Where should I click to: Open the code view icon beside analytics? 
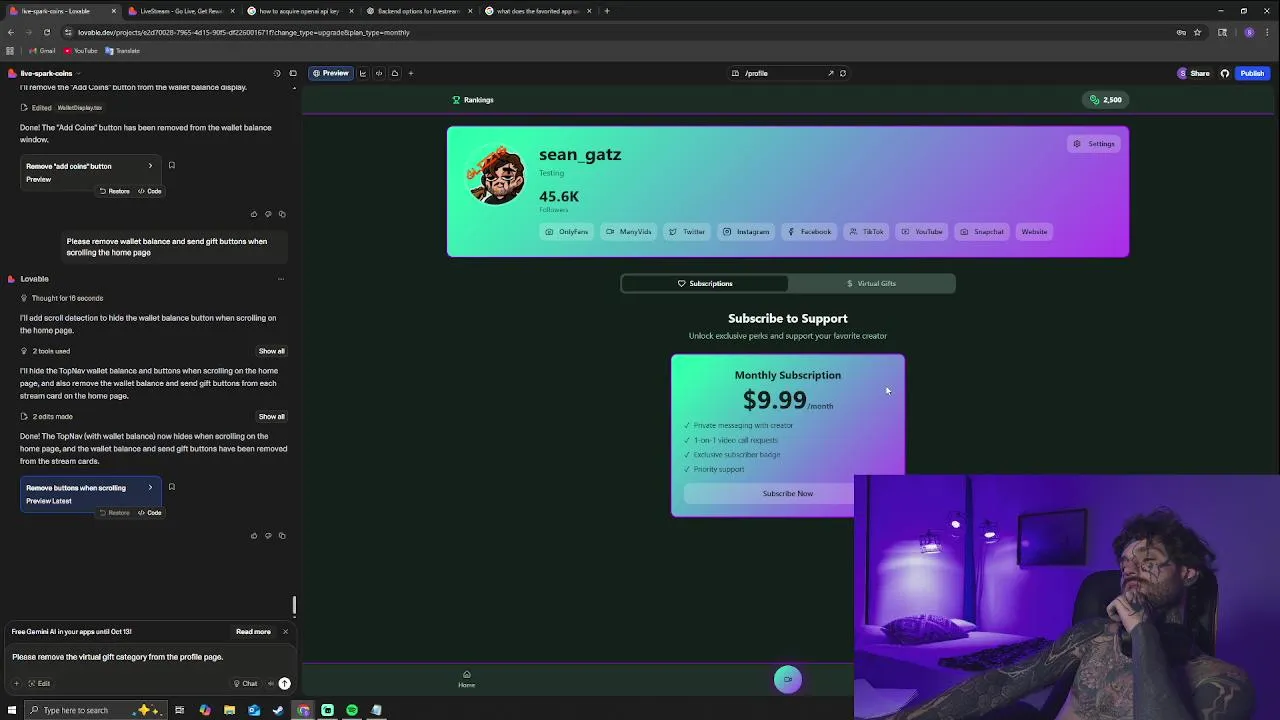(379, 73)
